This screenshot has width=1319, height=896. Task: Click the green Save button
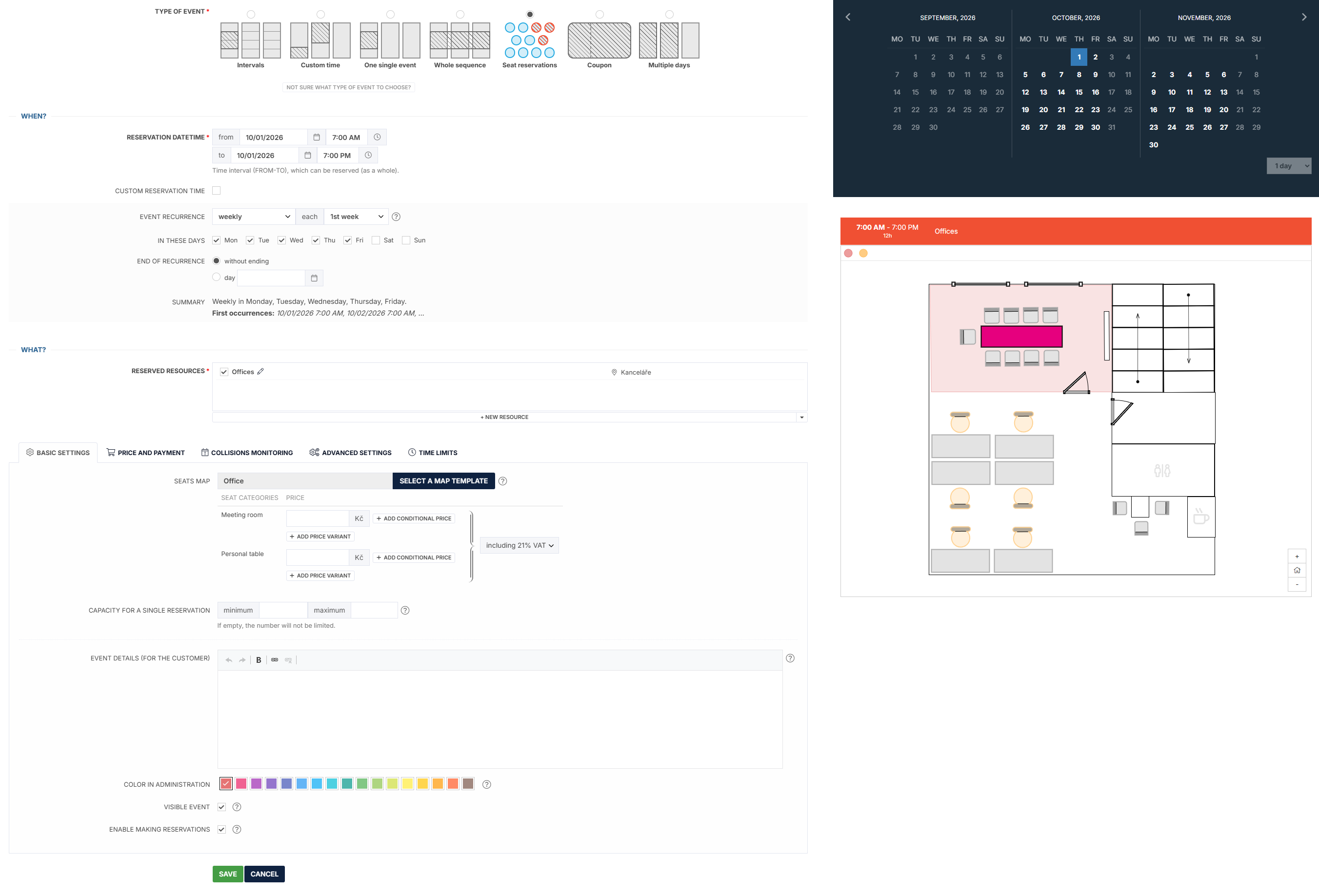228,874
